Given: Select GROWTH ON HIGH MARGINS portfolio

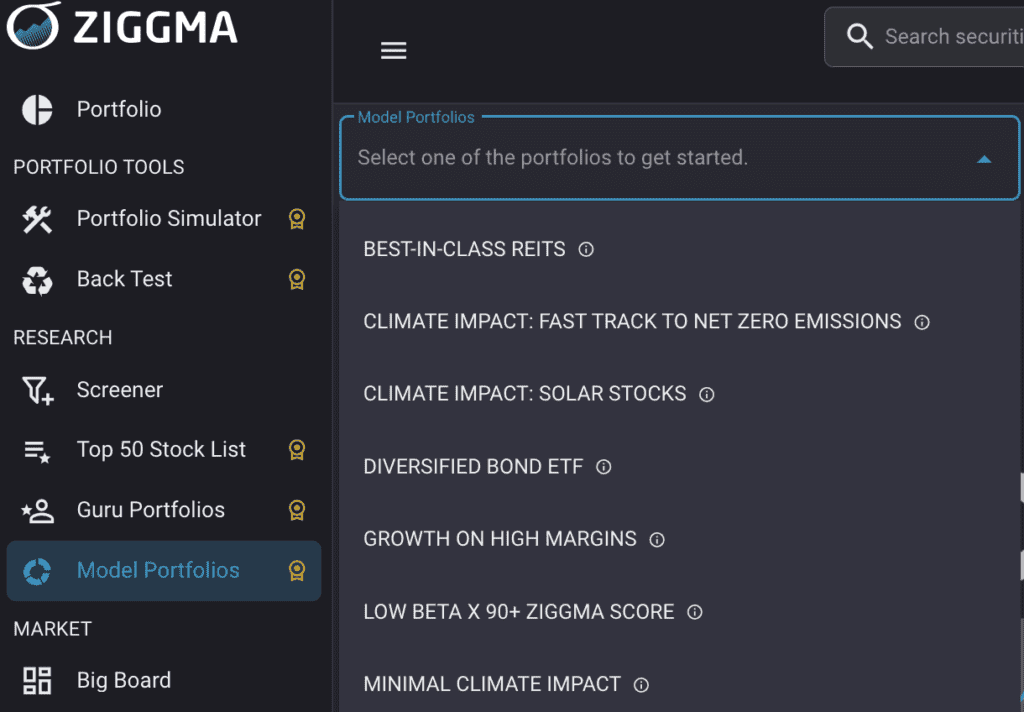Looking at the screenshot, I should [x=679, y=540].
